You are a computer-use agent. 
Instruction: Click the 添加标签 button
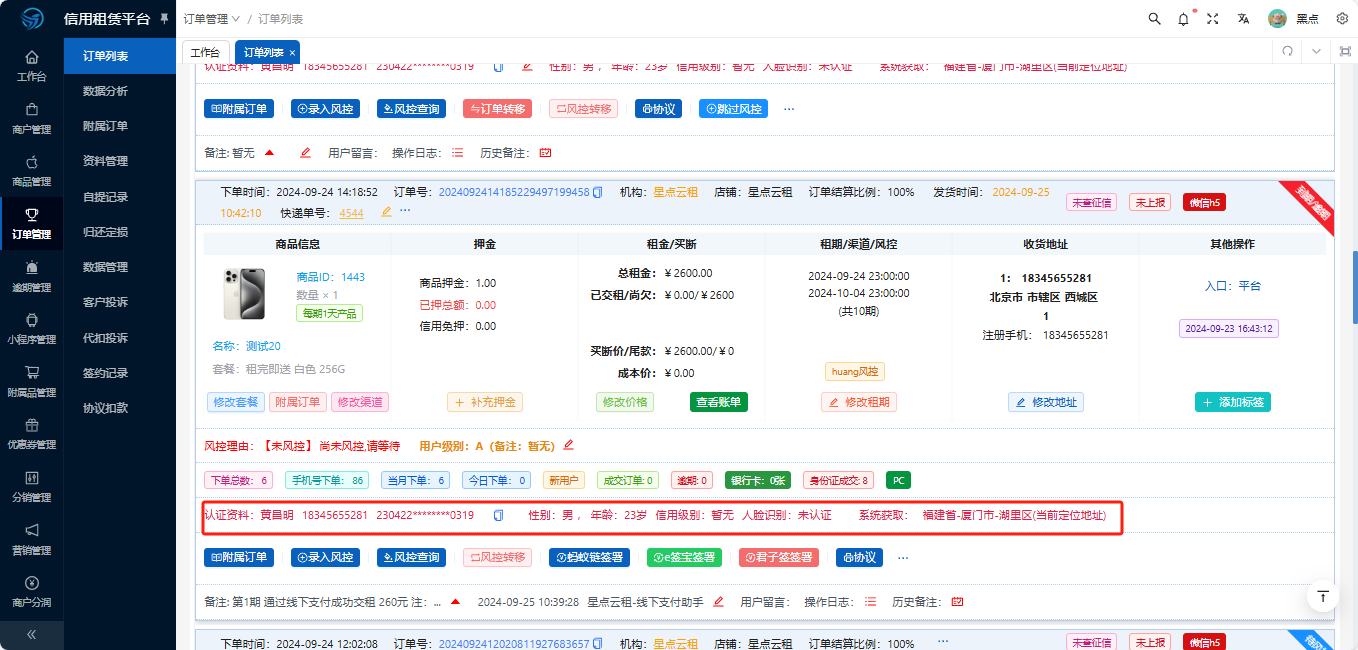(x=1233, y=402)
